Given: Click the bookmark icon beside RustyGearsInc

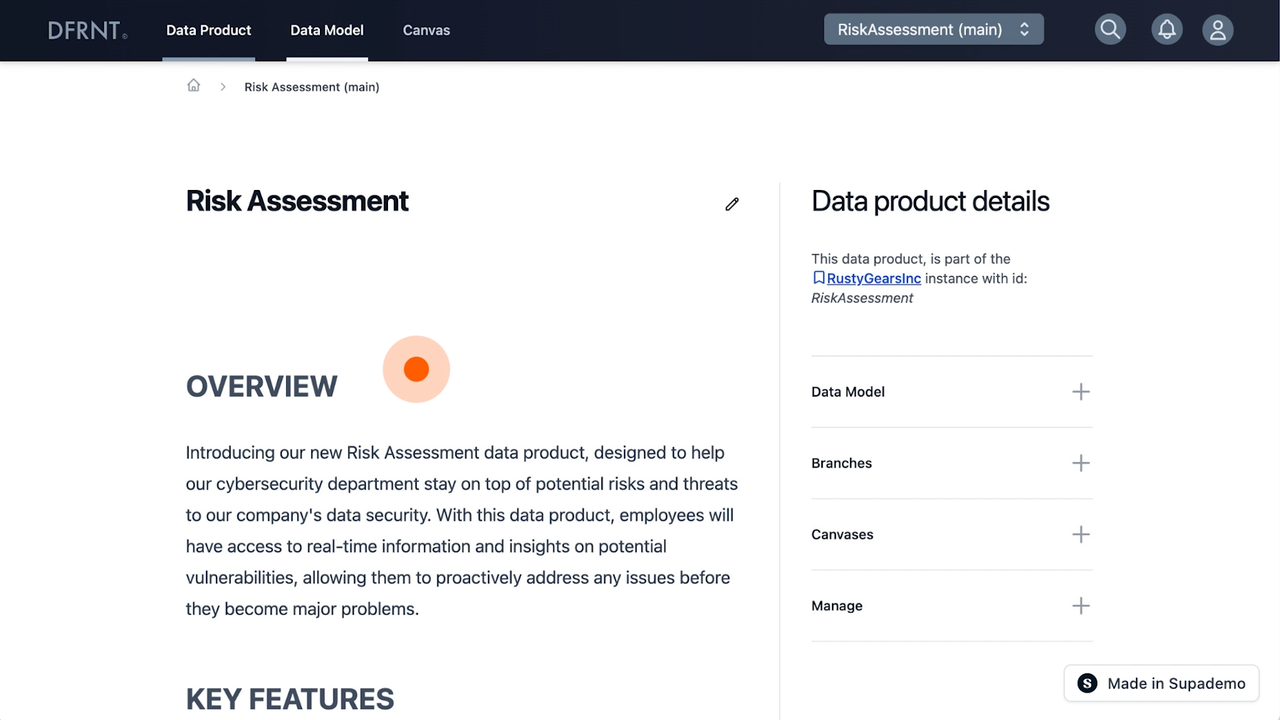Looking at the screenshot, I should tap(819, 277).
